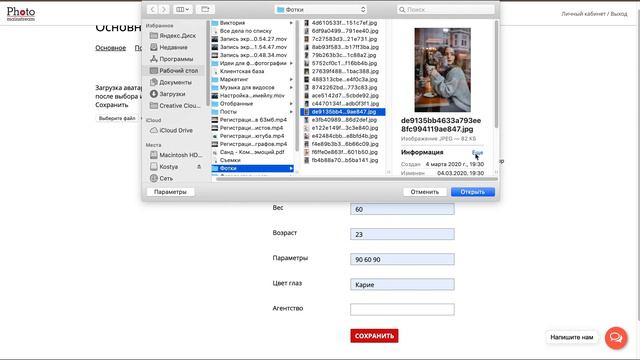
Task: Click the Поиск search field
Action: (x=445, y=9)
